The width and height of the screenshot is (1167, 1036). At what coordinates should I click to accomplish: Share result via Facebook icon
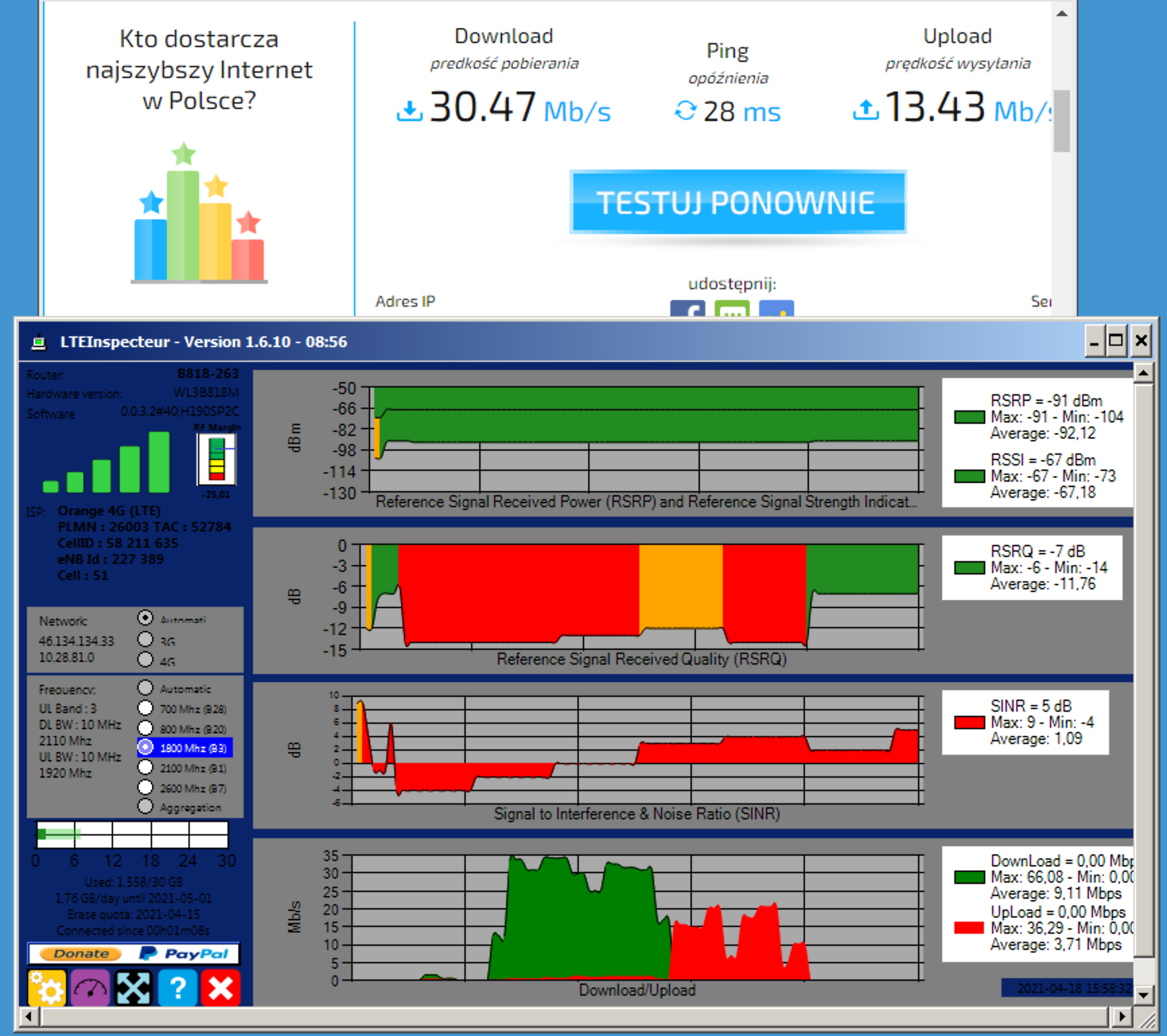[x=688, y=309]
